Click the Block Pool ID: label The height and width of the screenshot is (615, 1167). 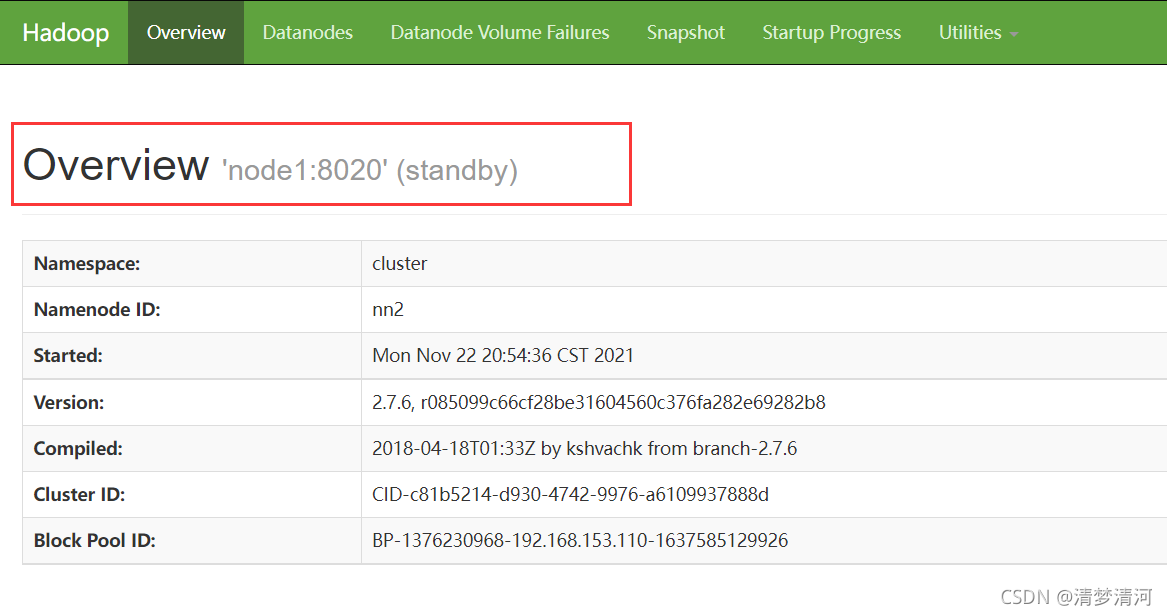(95, 541)
